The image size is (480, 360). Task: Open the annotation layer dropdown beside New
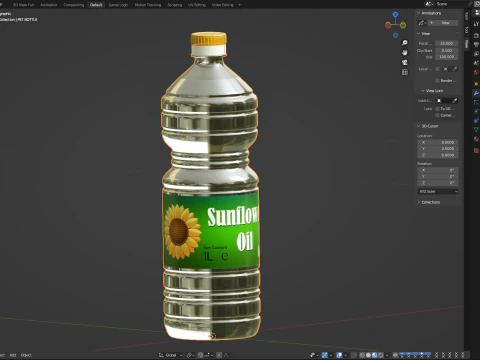tap(422, 23)
